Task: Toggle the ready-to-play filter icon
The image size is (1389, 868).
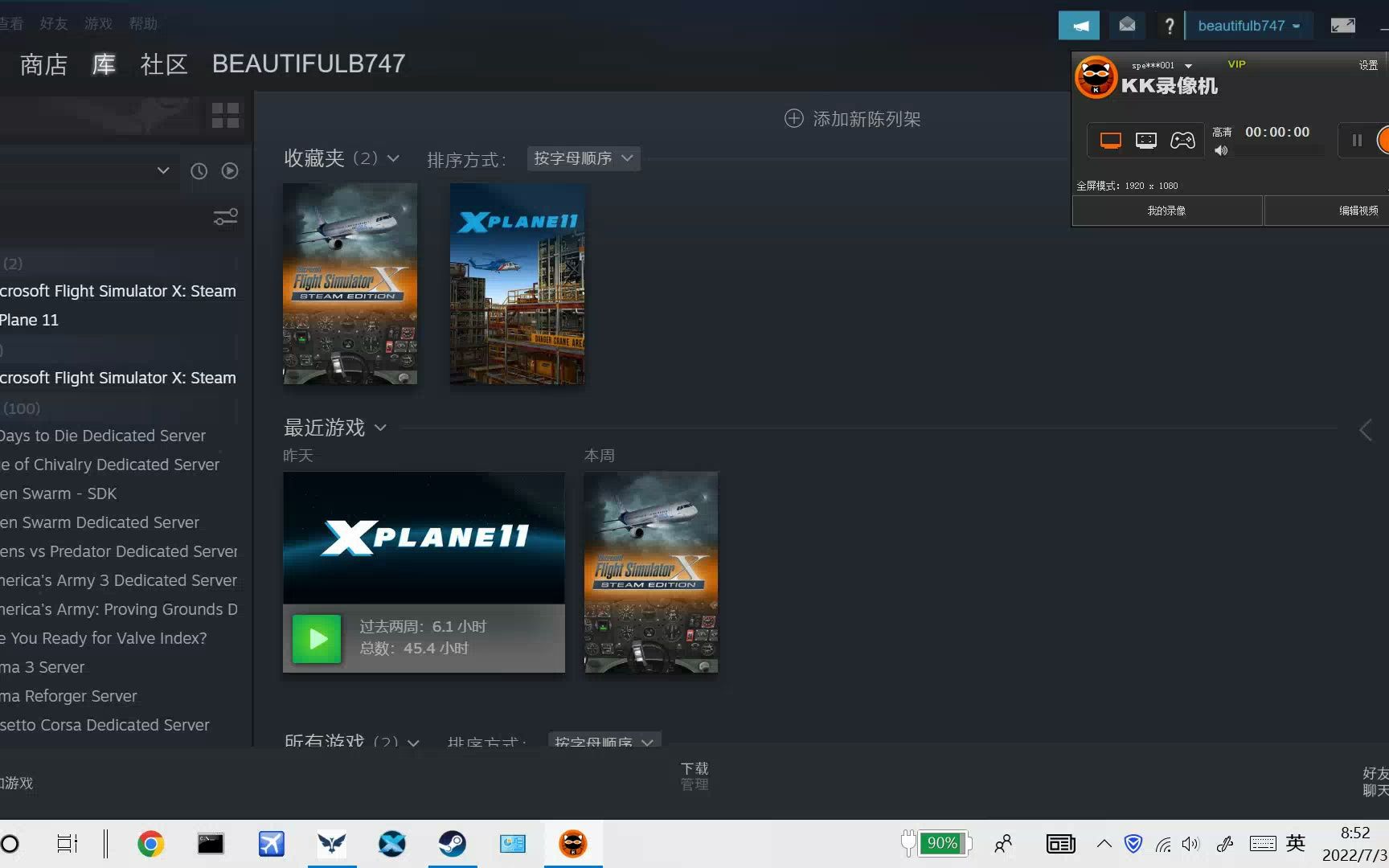Action: (x=230, y=170)
